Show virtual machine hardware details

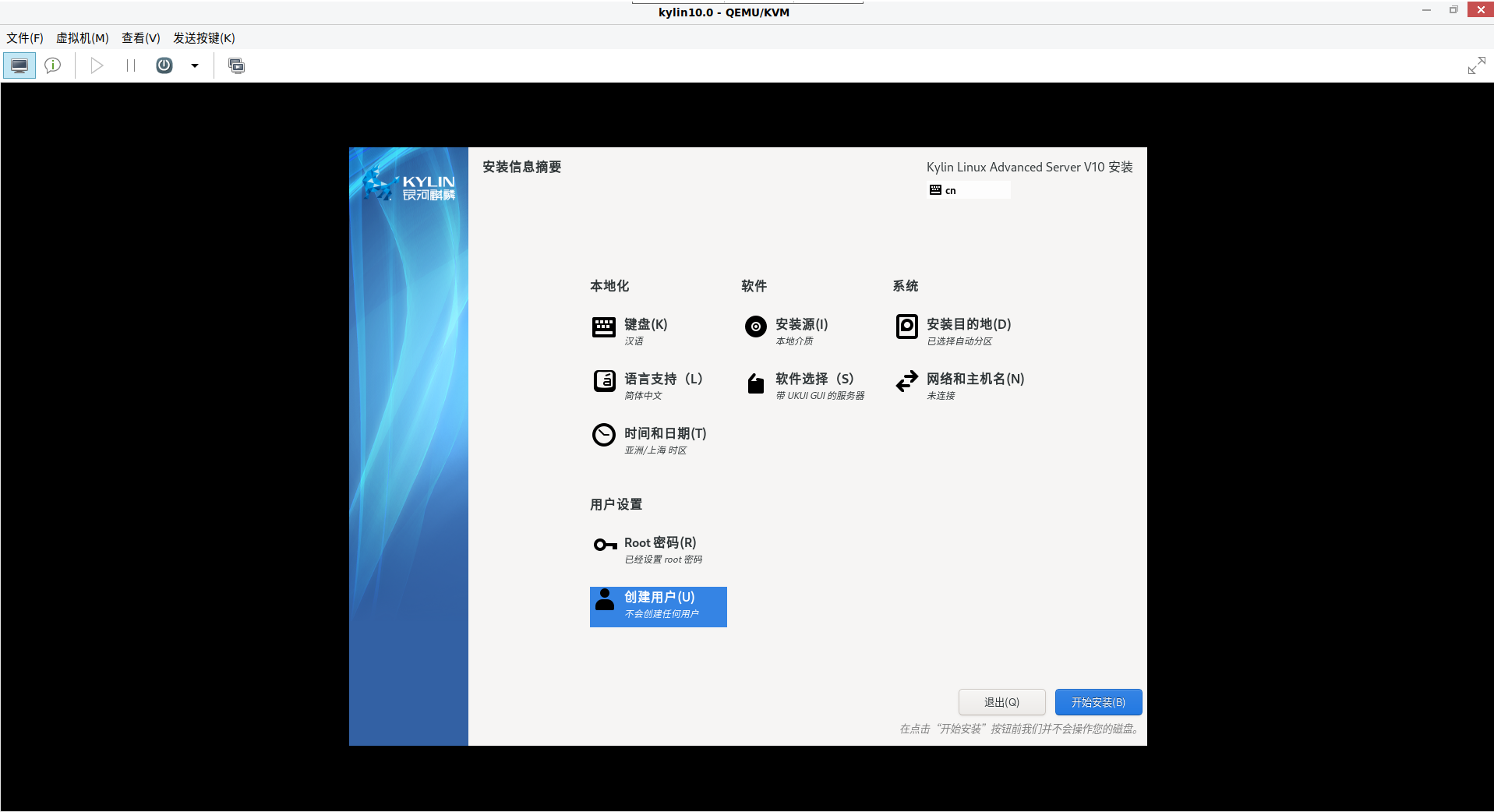pyautogui.click(x=51, y=65)
